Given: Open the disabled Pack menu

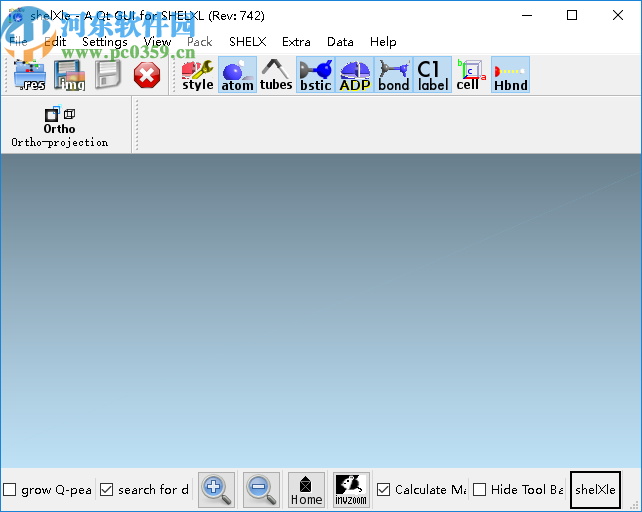Looking at the screenshot, I should pos(199,42).
